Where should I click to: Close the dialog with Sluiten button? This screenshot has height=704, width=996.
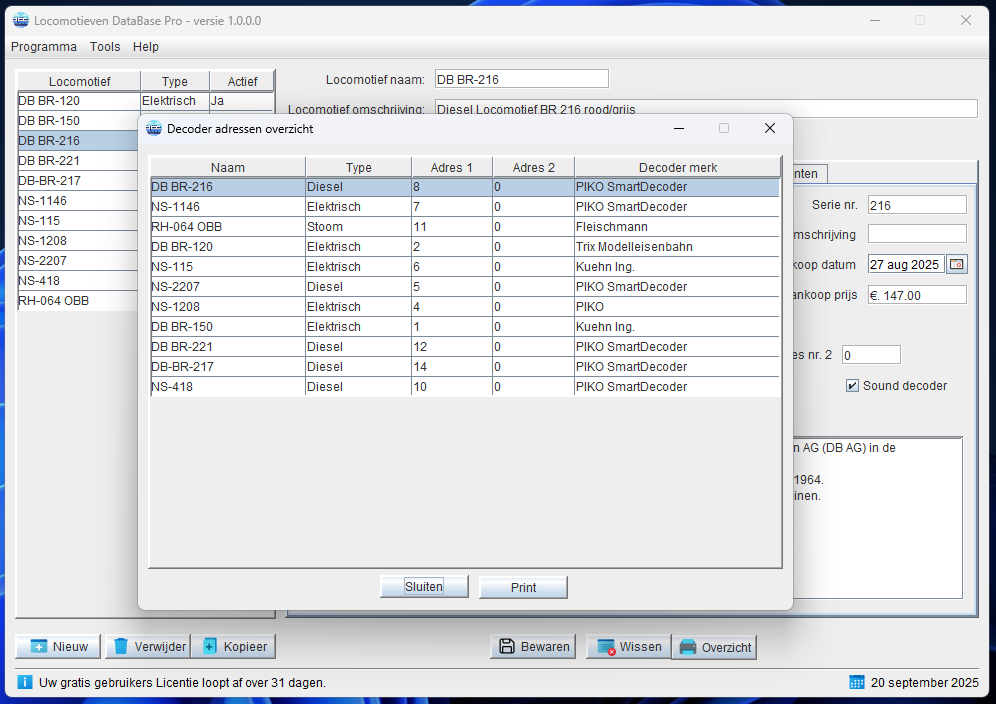tap(424, 587)
